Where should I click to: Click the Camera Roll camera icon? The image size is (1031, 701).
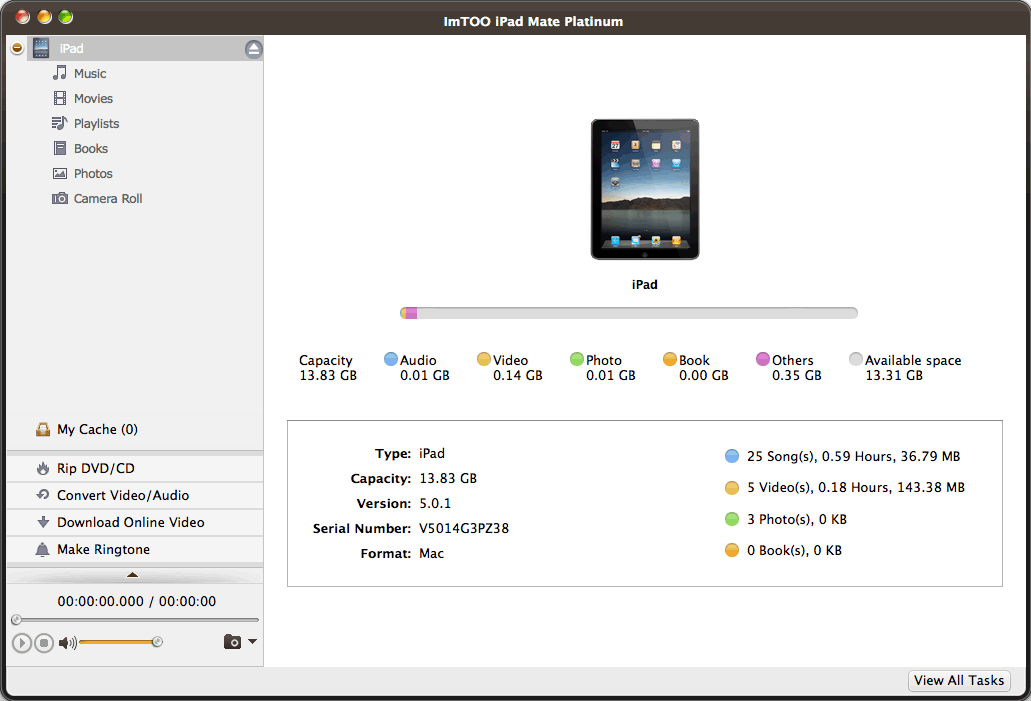point(60,198)
